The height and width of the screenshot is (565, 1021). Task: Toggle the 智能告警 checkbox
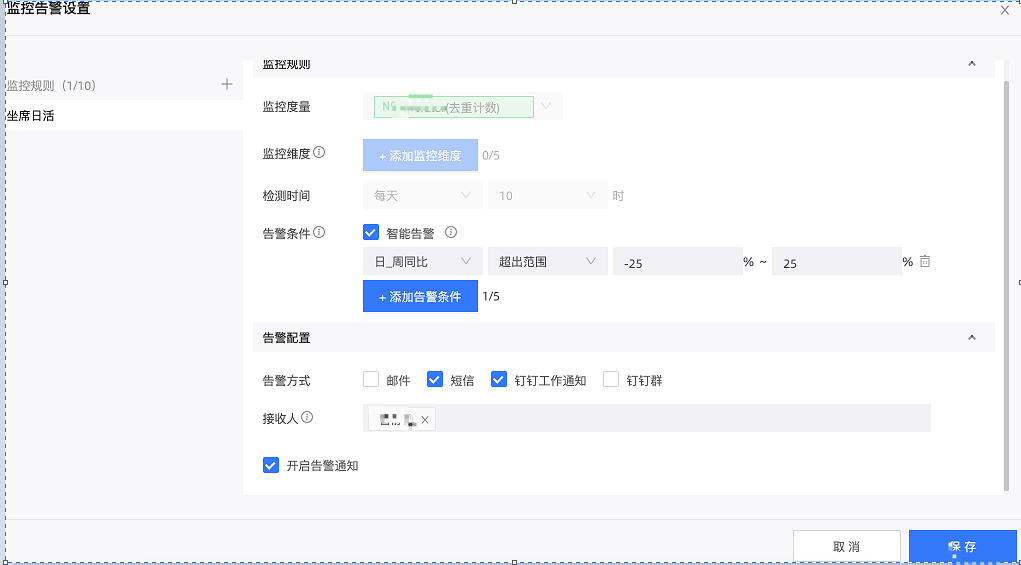pyautogui.click(x=370, y=233)
